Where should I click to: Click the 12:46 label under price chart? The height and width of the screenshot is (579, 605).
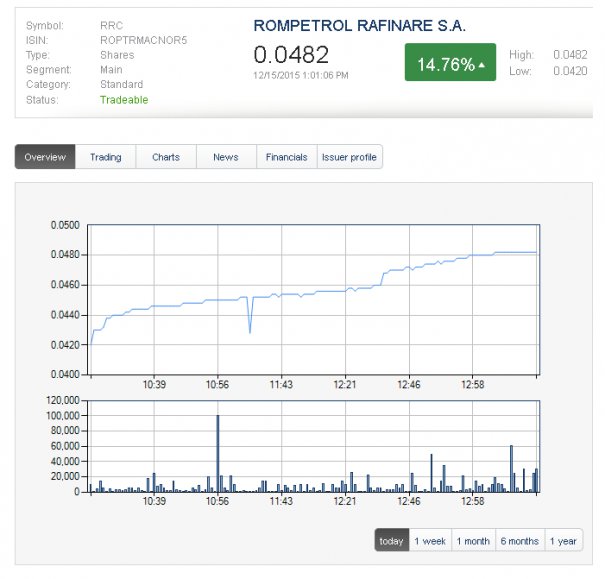point(409,385)
